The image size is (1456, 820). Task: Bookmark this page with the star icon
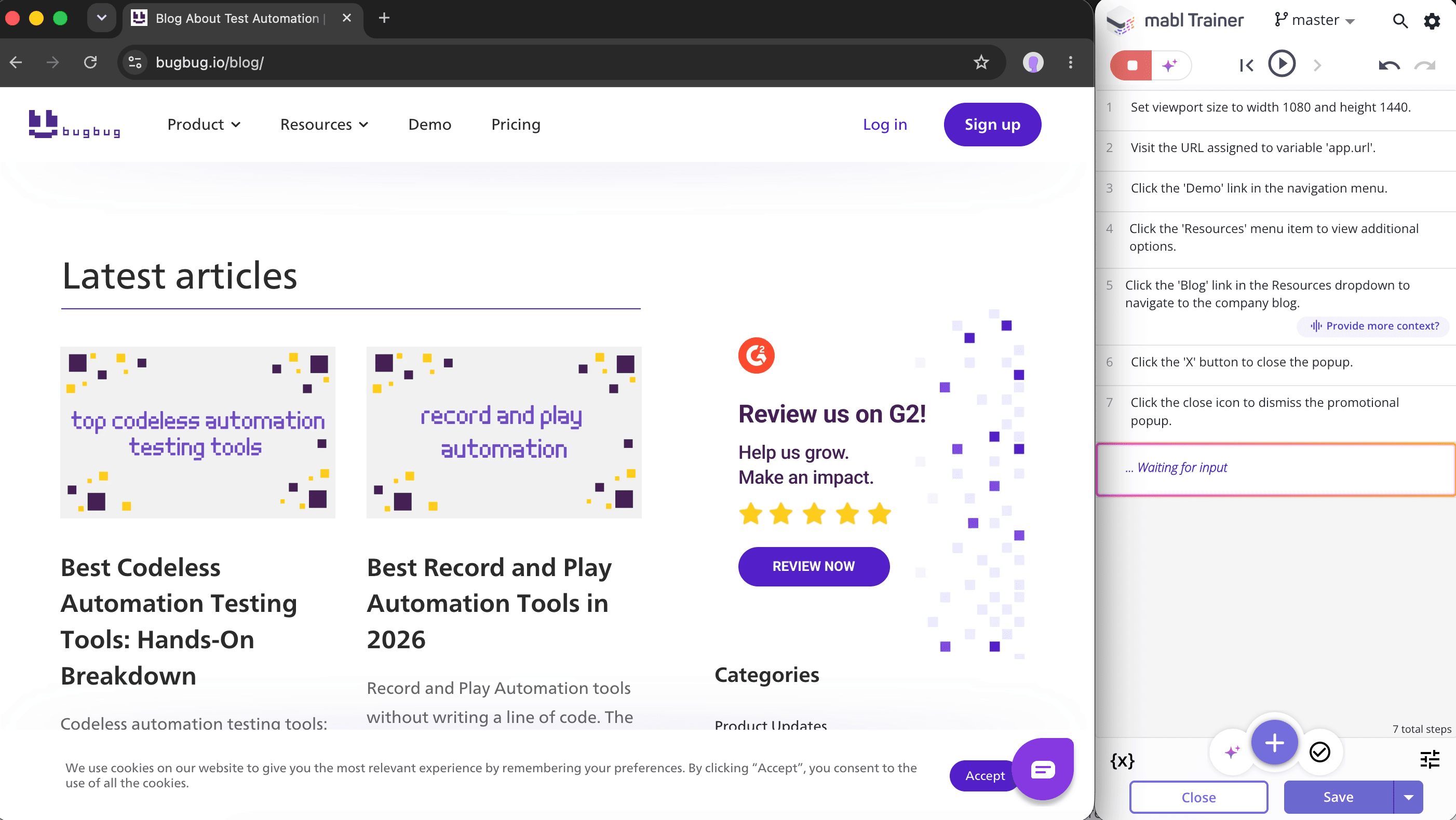coord(981,62)
